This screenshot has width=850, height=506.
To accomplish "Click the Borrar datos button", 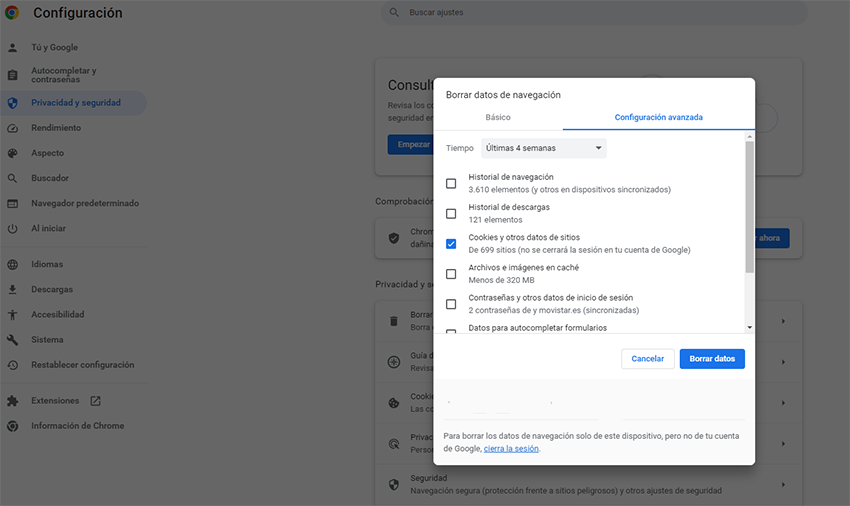I will pos(712,358).
